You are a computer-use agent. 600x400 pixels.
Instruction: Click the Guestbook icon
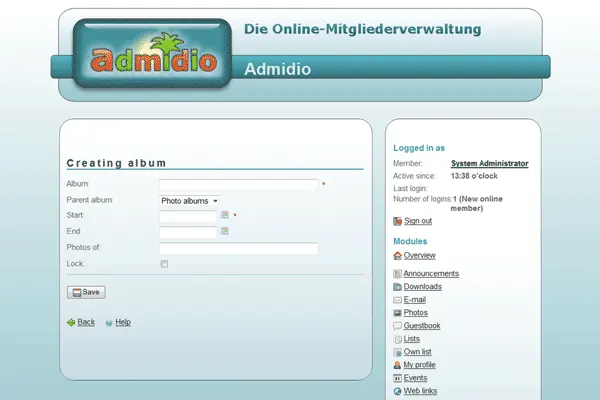click(398, 326)
